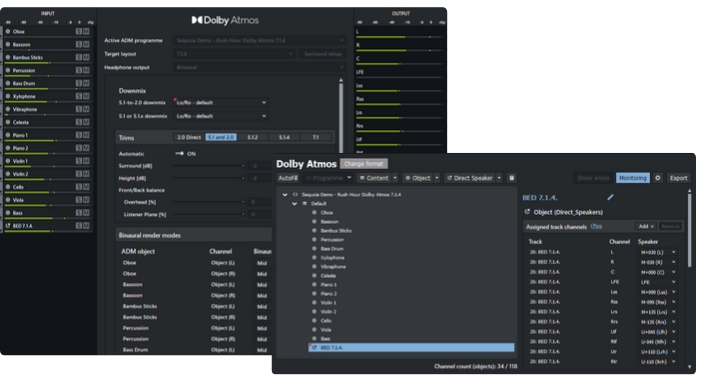Mute the Bass Drum input channel

pos(86,83)
